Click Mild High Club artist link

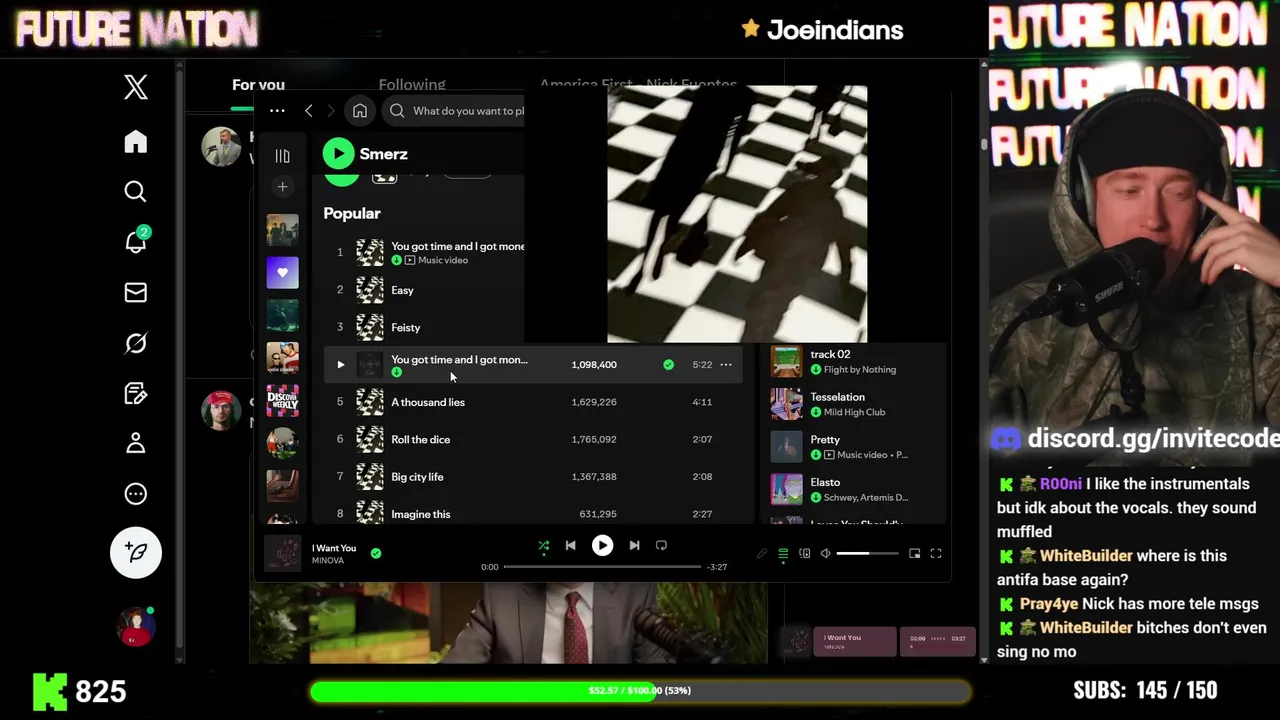click(854, 412)
